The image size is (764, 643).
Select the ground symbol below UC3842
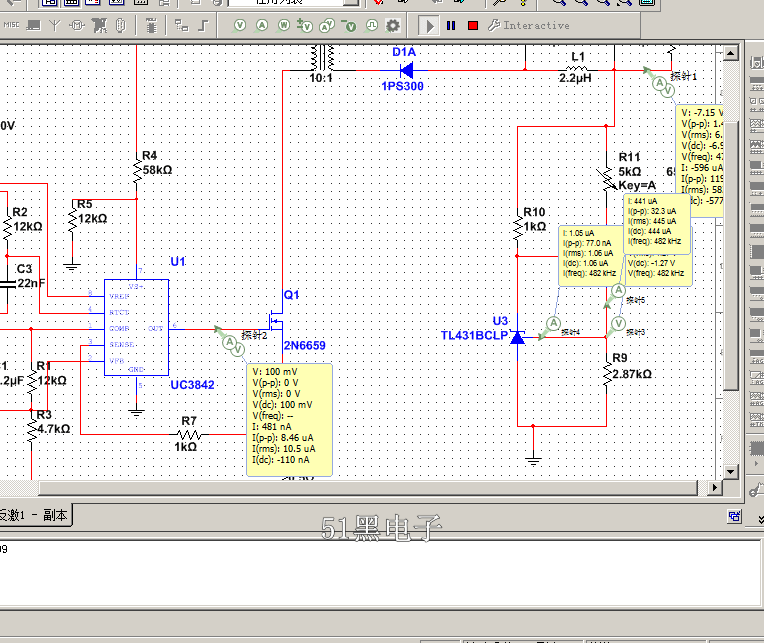[136, 412]
